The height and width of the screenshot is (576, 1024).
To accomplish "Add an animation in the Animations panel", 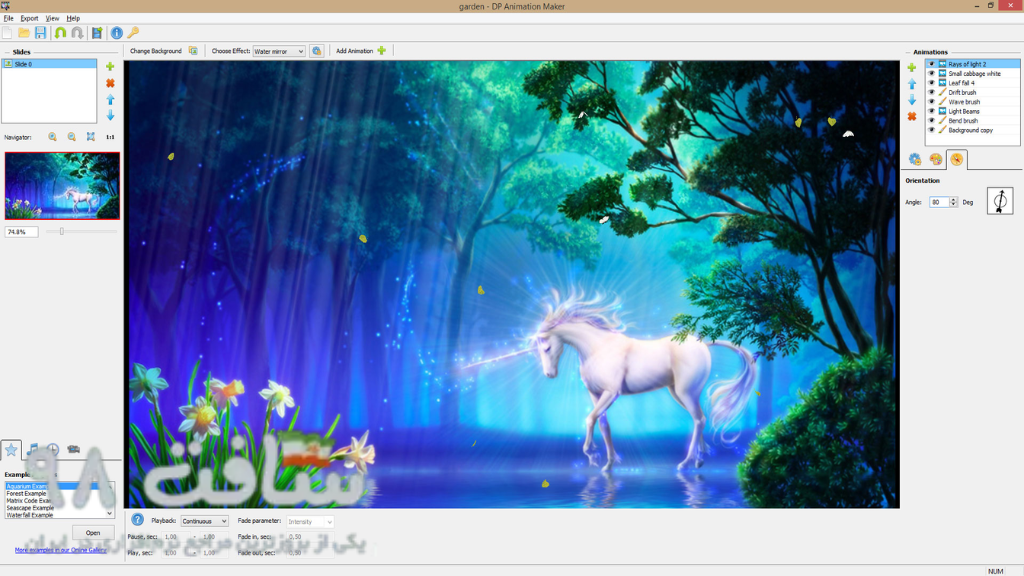I will (x=912, y=68).
